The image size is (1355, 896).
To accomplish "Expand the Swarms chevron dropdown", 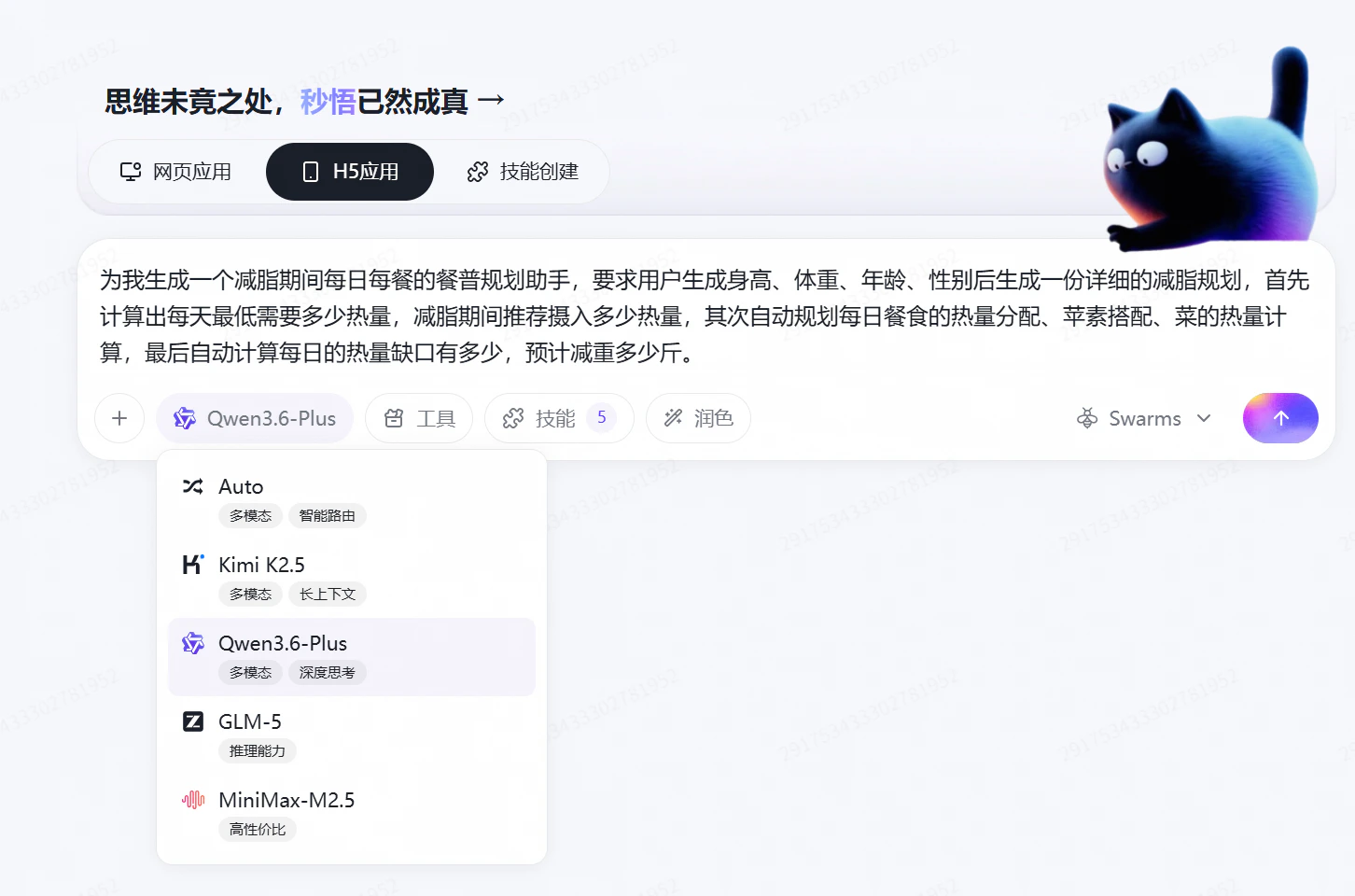I will point(1204,418).
